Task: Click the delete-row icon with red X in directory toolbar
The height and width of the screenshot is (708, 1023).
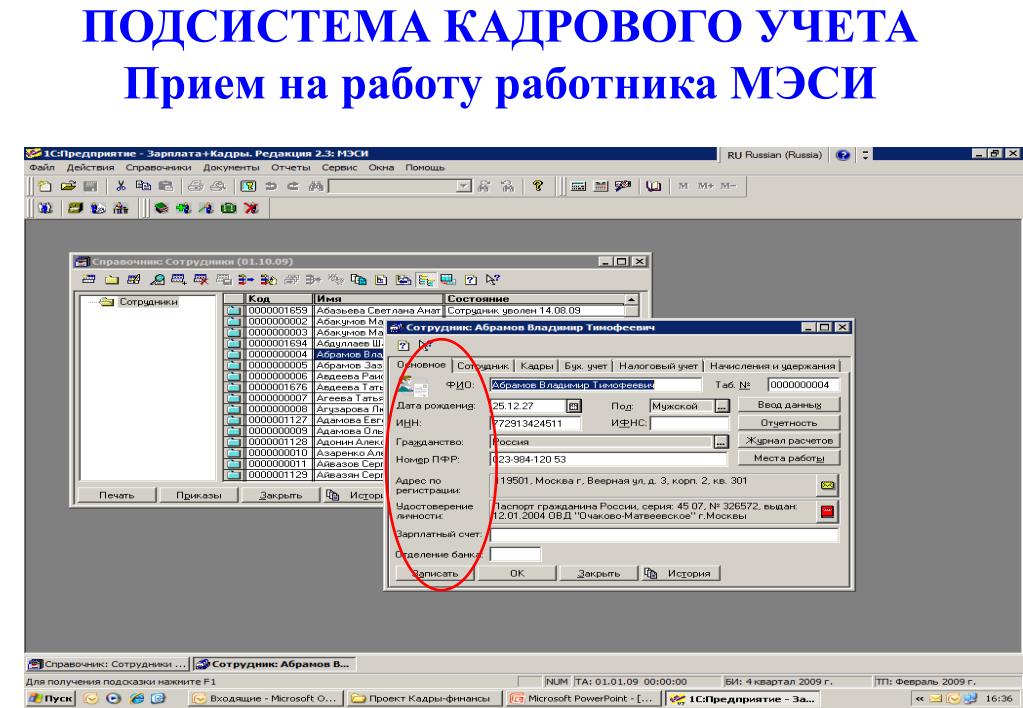Action: click(201, 280)
